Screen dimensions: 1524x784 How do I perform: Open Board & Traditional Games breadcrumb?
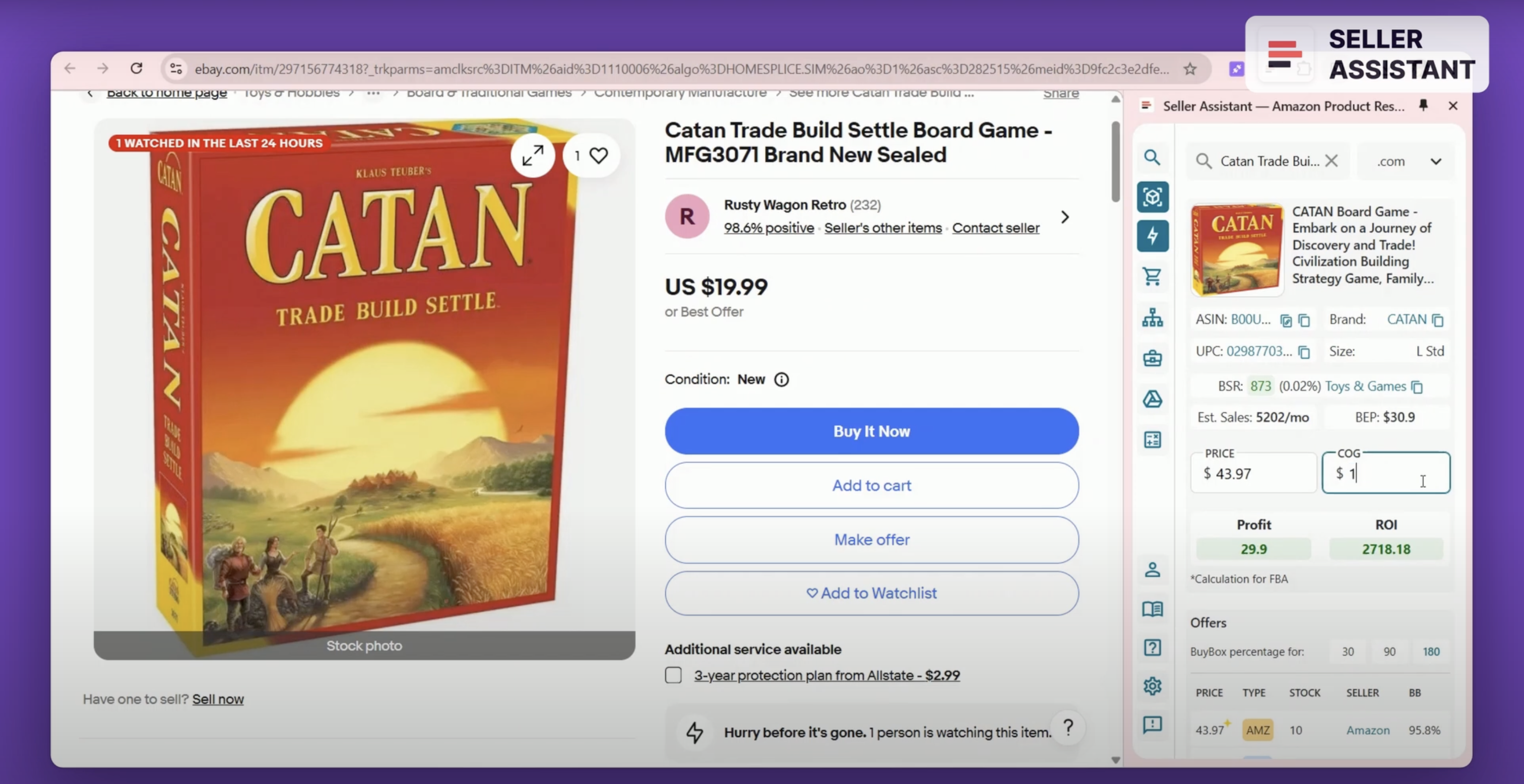(x=489, y=93)
